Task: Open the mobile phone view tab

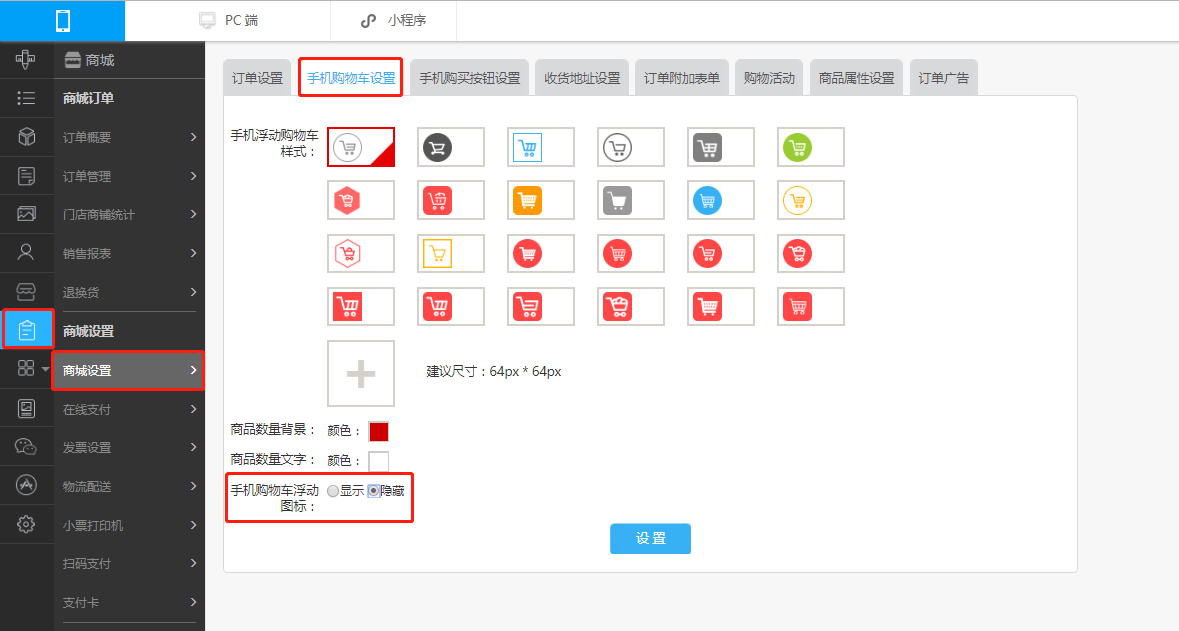Action: tap(62, 20)
